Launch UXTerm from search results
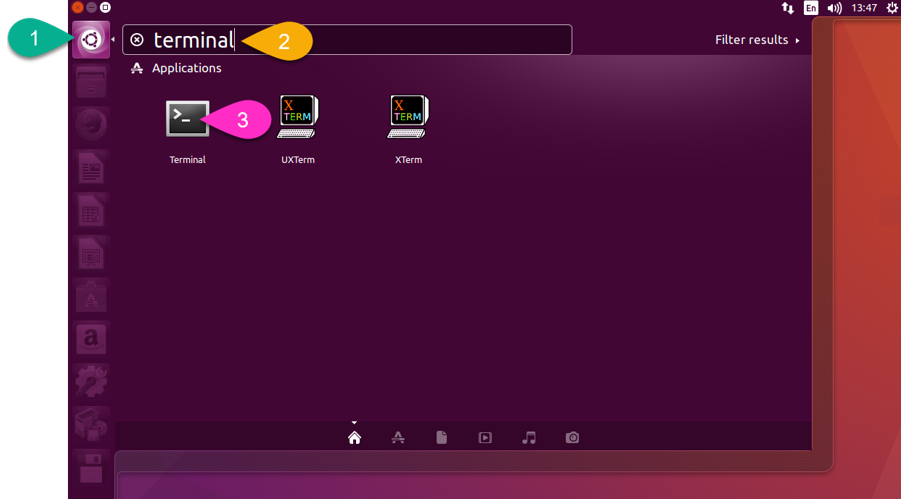This screenshot has height=499, width=901. click(x=297, y=118)
